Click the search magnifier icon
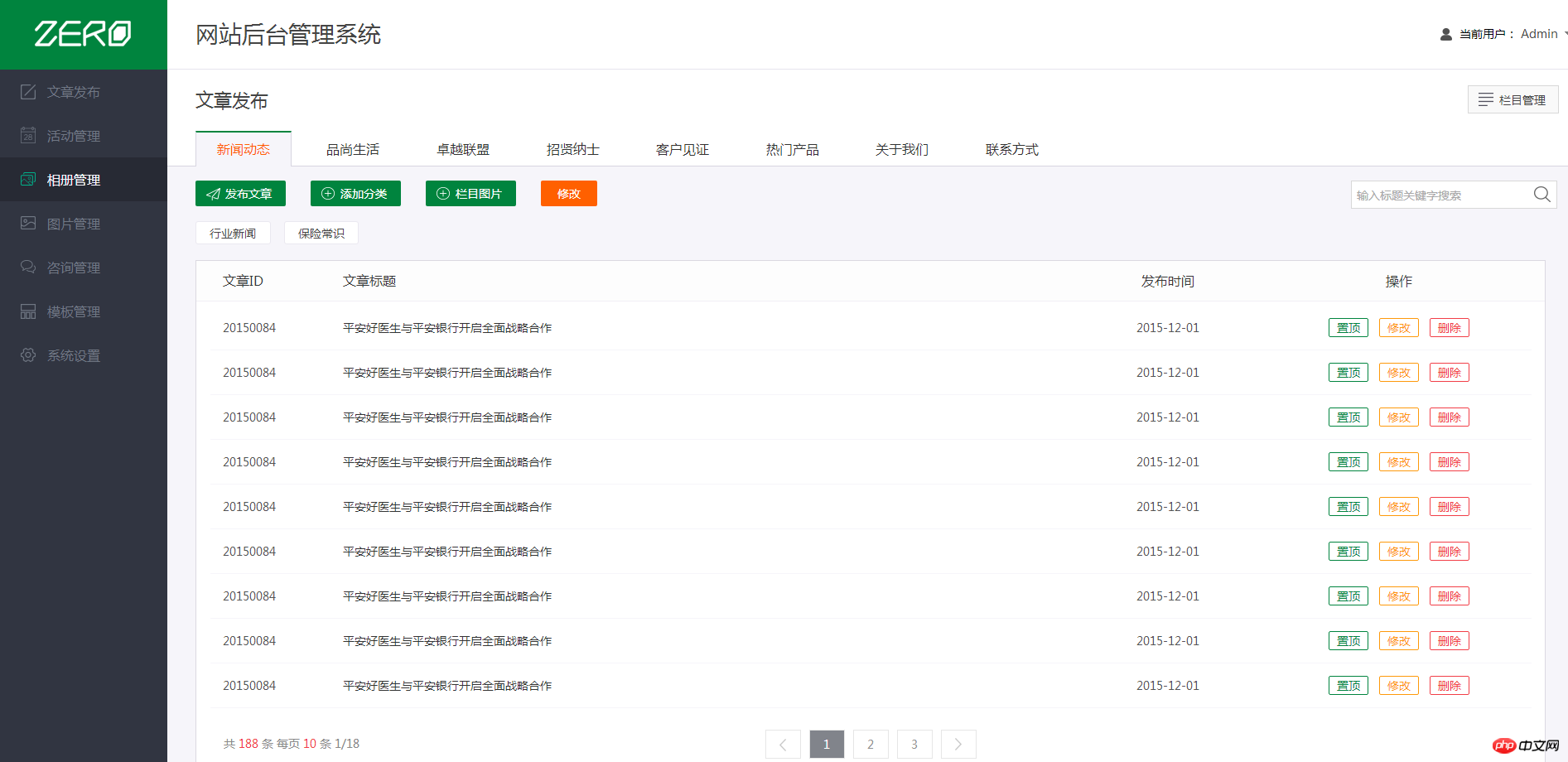 pos(1541,195)
